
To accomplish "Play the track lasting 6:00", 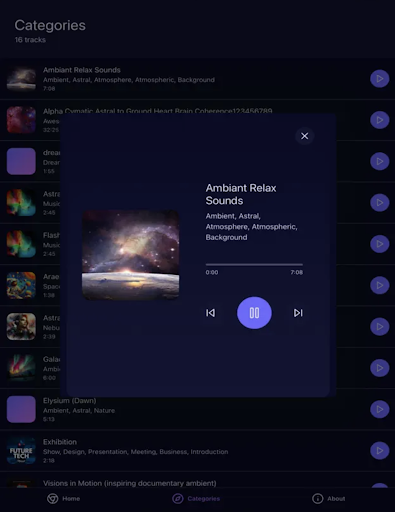I will point(379,368).
